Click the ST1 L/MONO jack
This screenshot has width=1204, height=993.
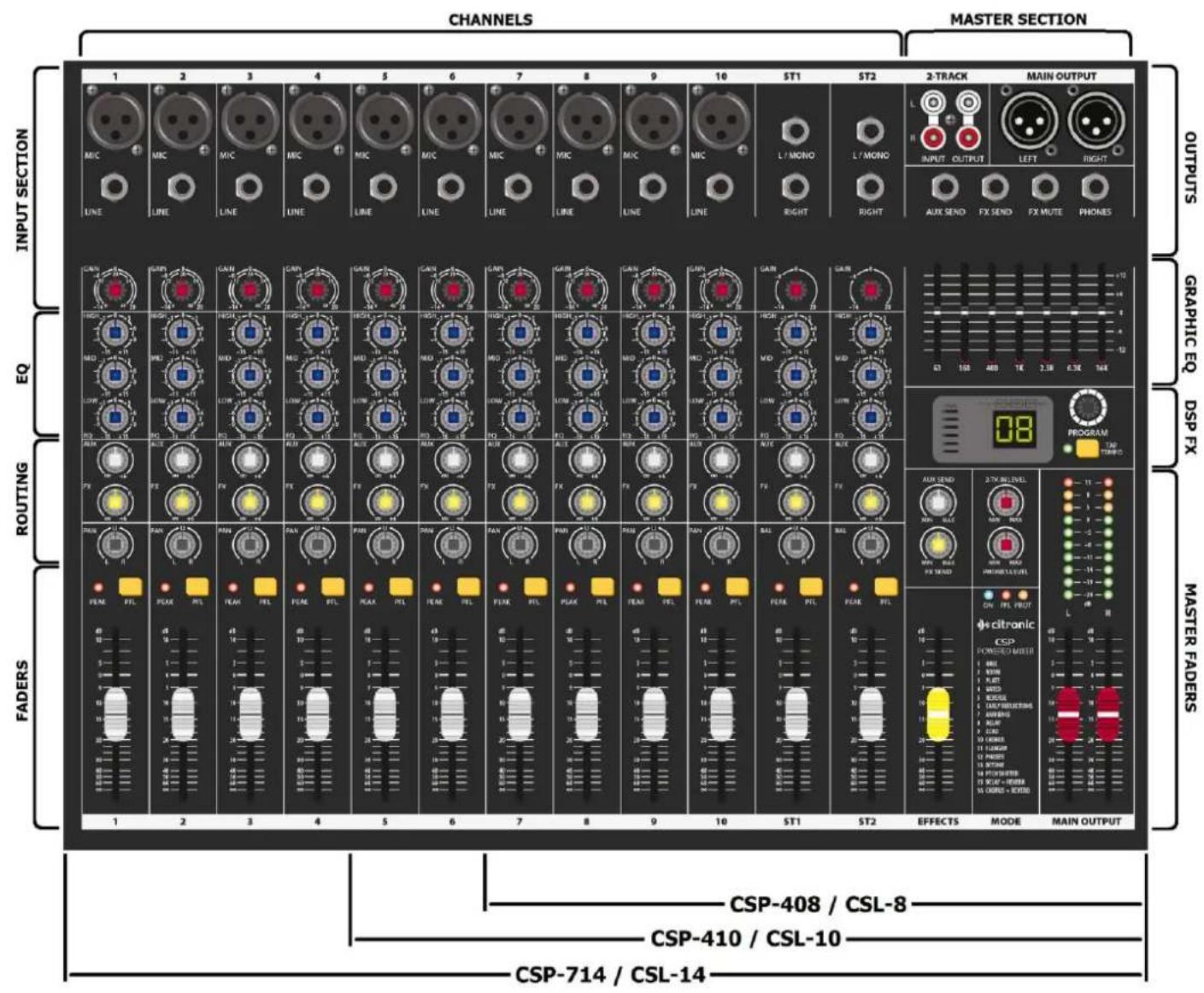795,131
